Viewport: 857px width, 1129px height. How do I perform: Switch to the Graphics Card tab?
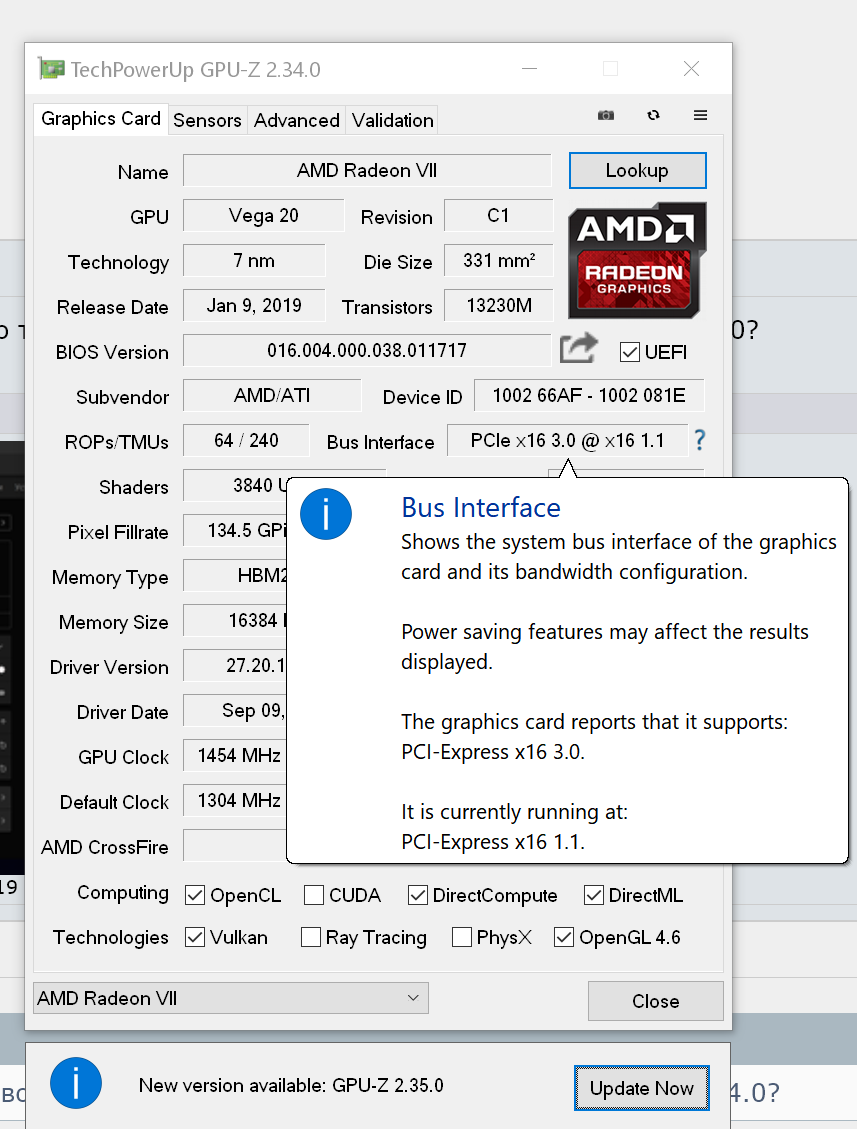pyautogui.click(x=101, y=119)
